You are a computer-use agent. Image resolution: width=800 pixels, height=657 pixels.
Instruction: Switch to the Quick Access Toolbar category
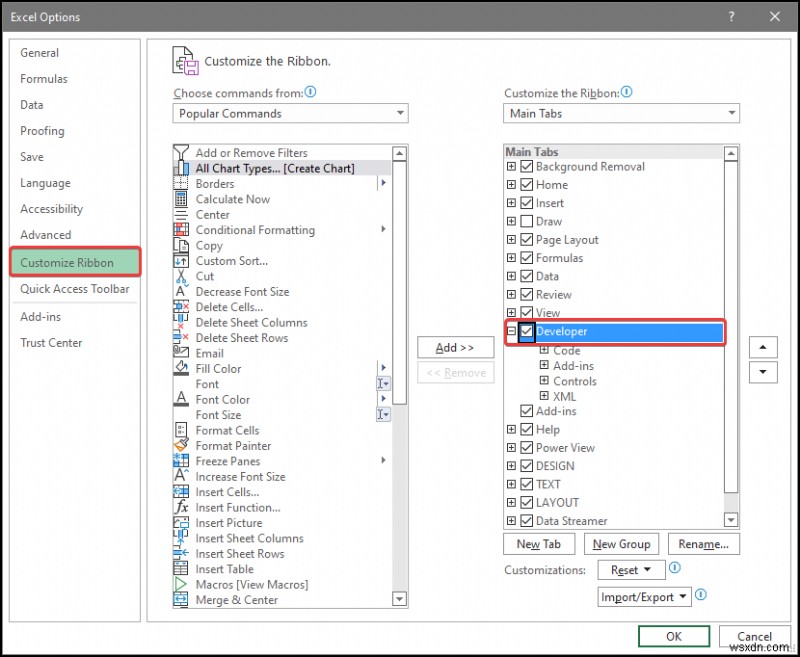coord(74,288)
